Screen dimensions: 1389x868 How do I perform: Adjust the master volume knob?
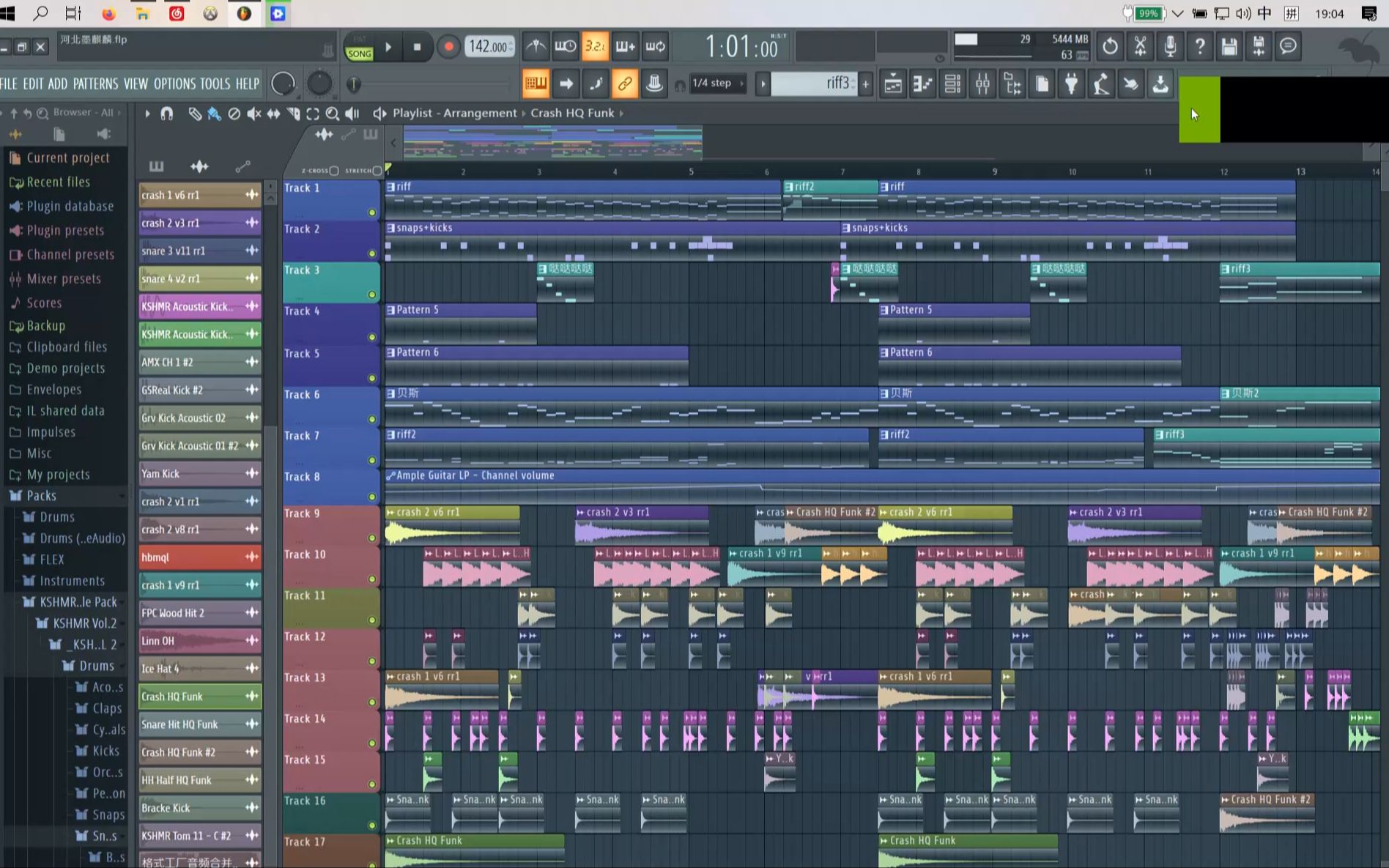click(x=283, y=84)
